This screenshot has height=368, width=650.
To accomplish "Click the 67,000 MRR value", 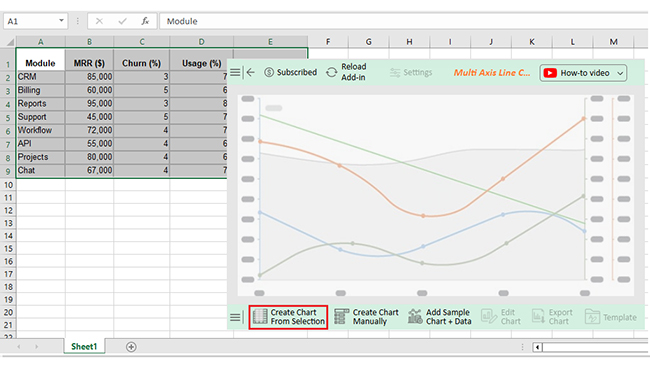I will [90, 170].
